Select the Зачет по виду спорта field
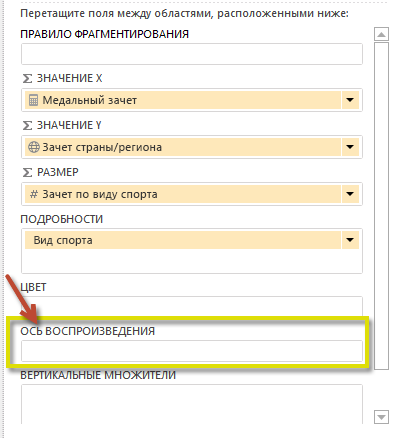This screenshot has width=405, height=438. pos(183,194)
